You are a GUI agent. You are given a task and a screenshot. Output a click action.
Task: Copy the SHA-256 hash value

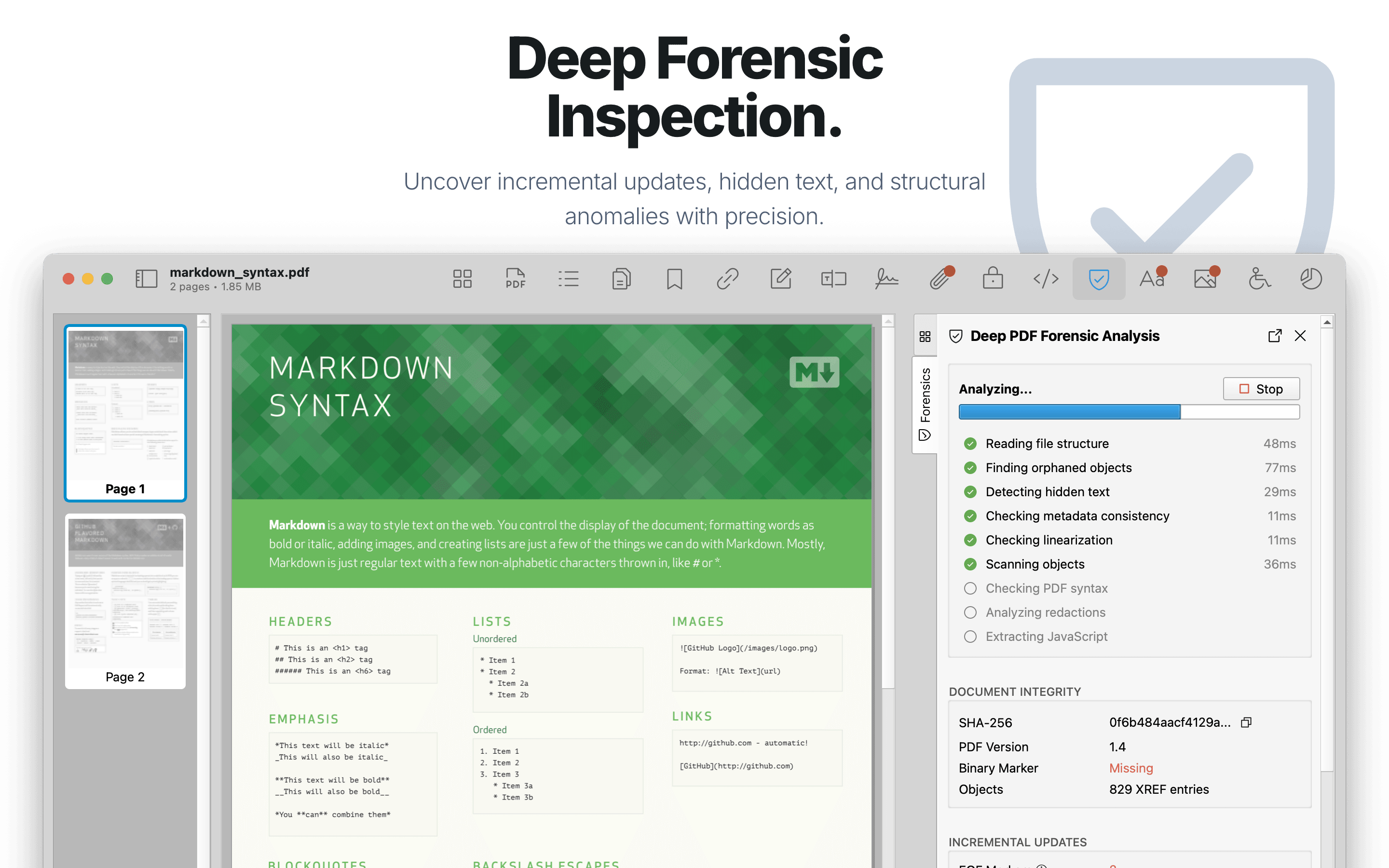coord(1246,722)
